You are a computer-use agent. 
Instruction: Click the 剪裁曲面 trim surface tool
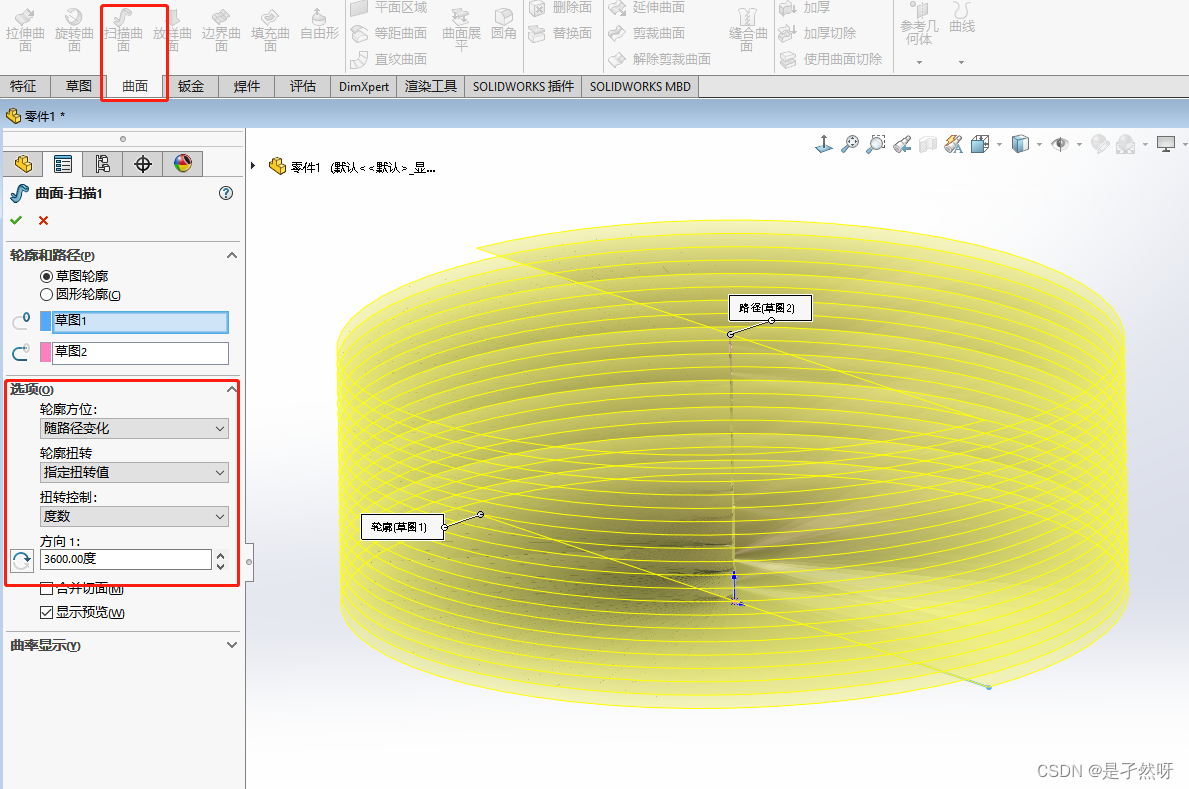[647, 33]
